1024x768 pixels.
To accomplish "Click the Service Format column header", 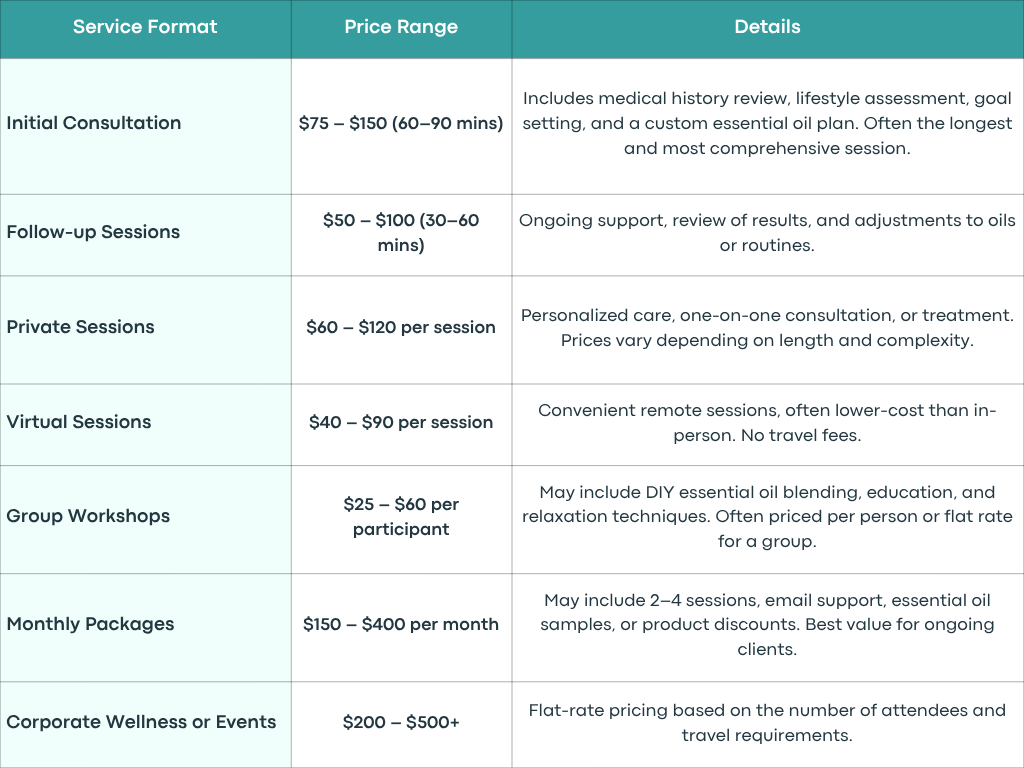I will pyautogui.click(x=145, y=27).
